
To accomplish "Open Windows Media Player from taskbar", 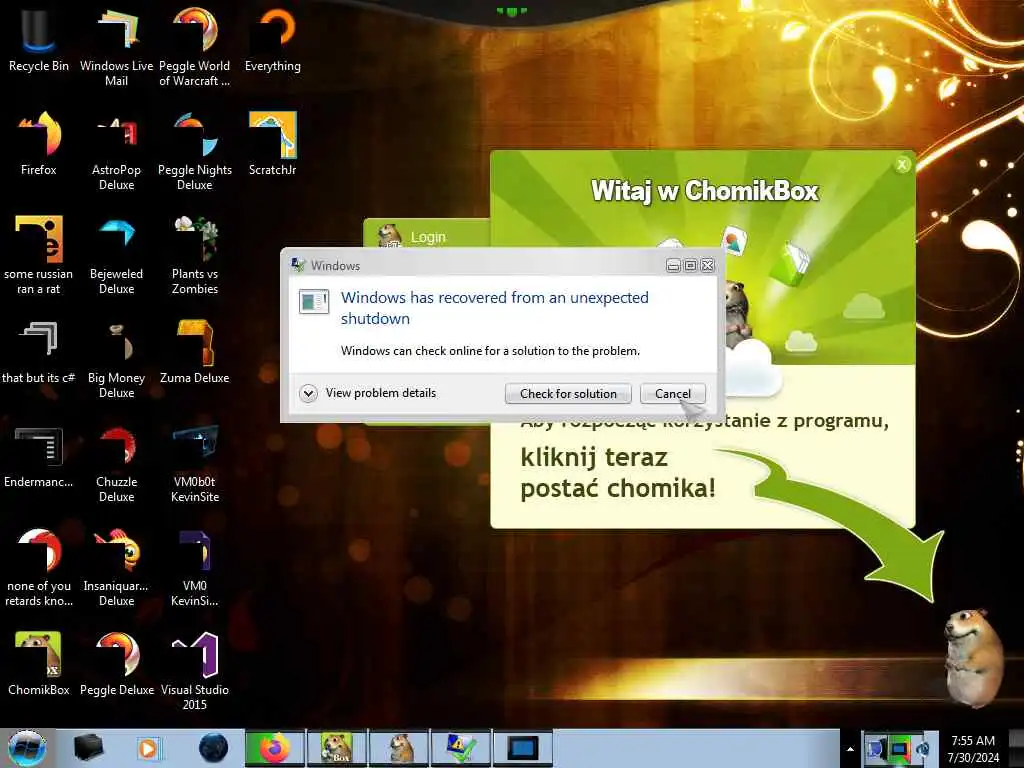I will (x=148, y=748).
